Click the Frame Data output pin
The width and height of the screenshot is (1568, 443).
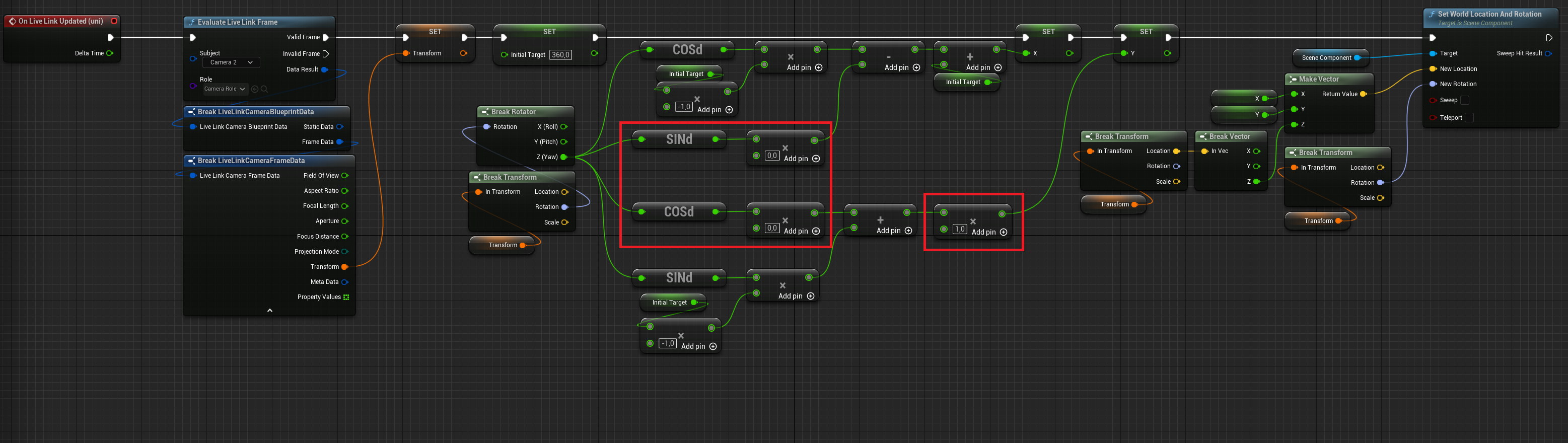(x=340, y=142)
